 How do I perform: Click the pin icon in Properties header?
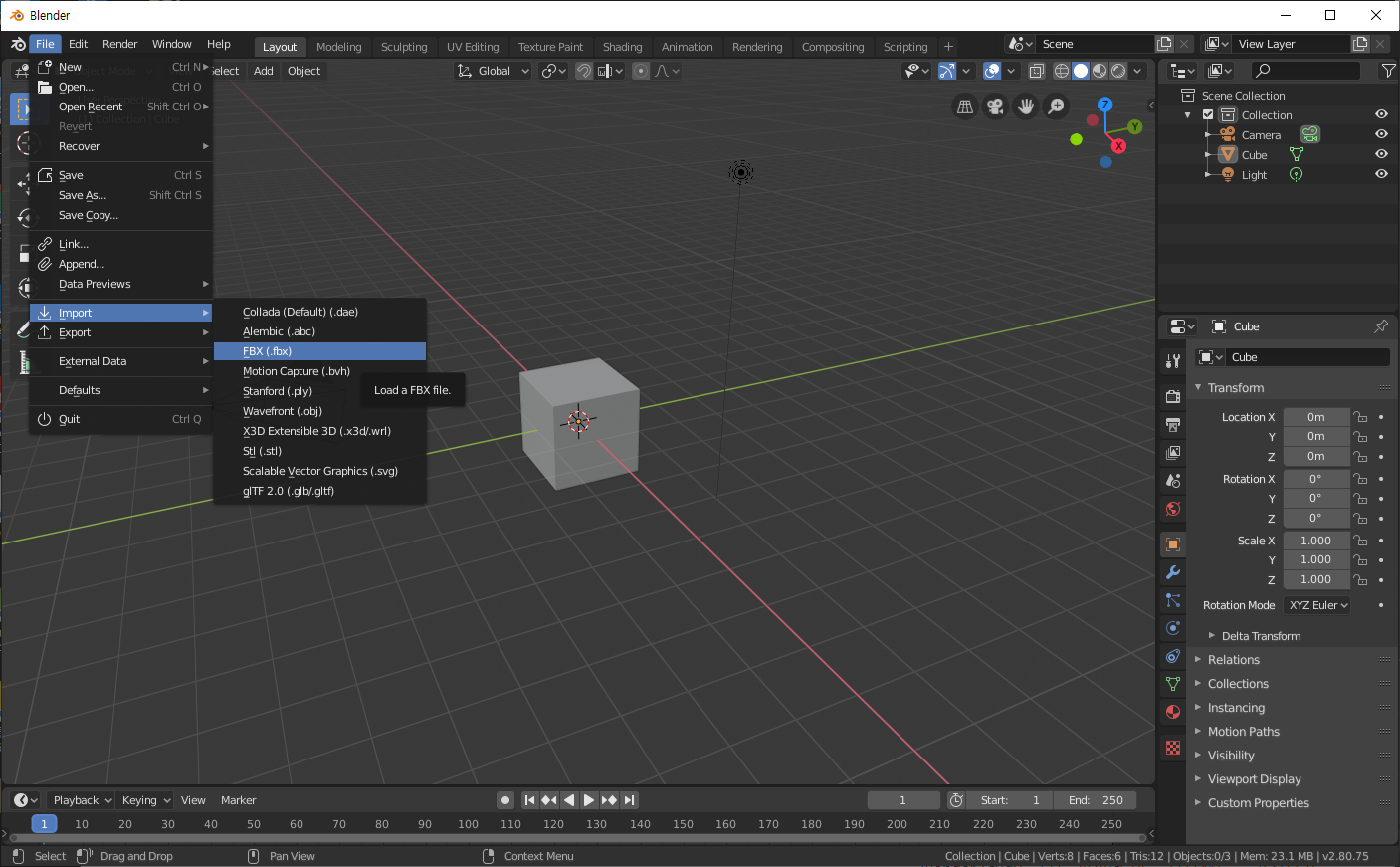1381,326
